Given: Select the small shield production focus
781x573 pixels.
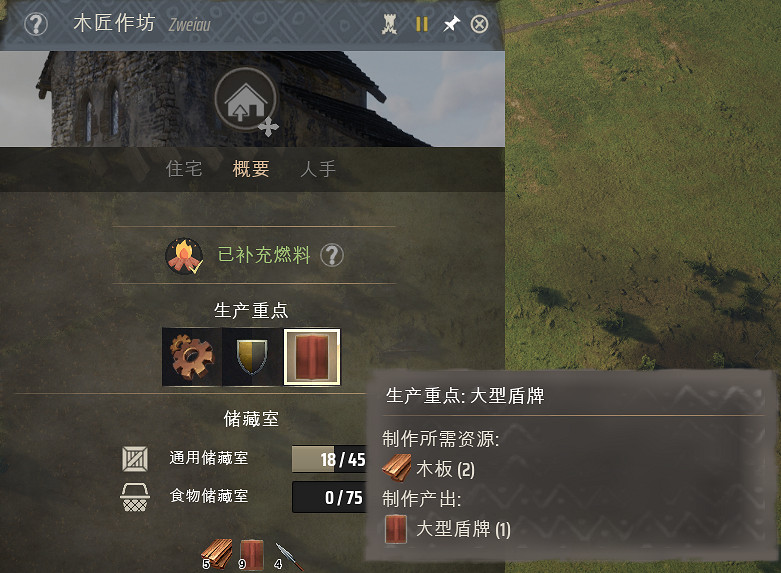Looking at the screenshot, I should pyautogui.click(x=252, y=357).
